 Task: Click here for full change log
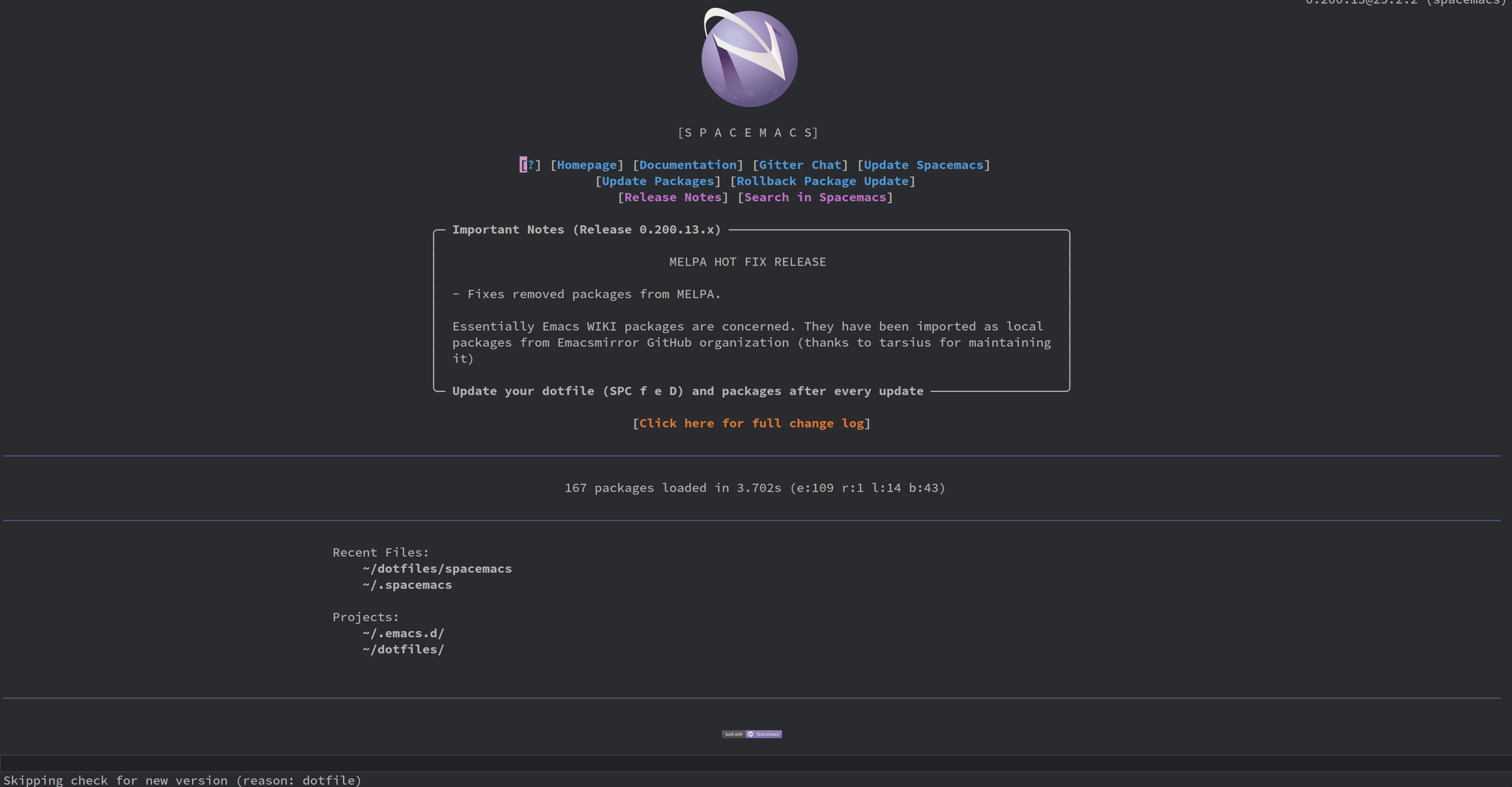coord(752,423)
